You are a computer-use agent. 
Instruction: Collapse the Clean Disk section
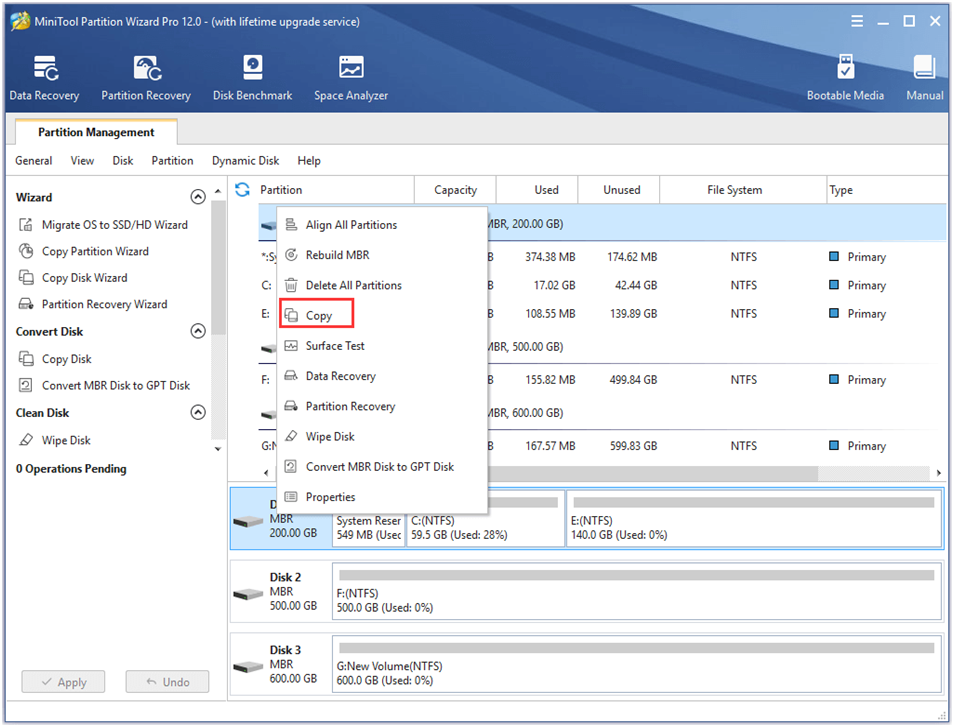coord(198,412)
